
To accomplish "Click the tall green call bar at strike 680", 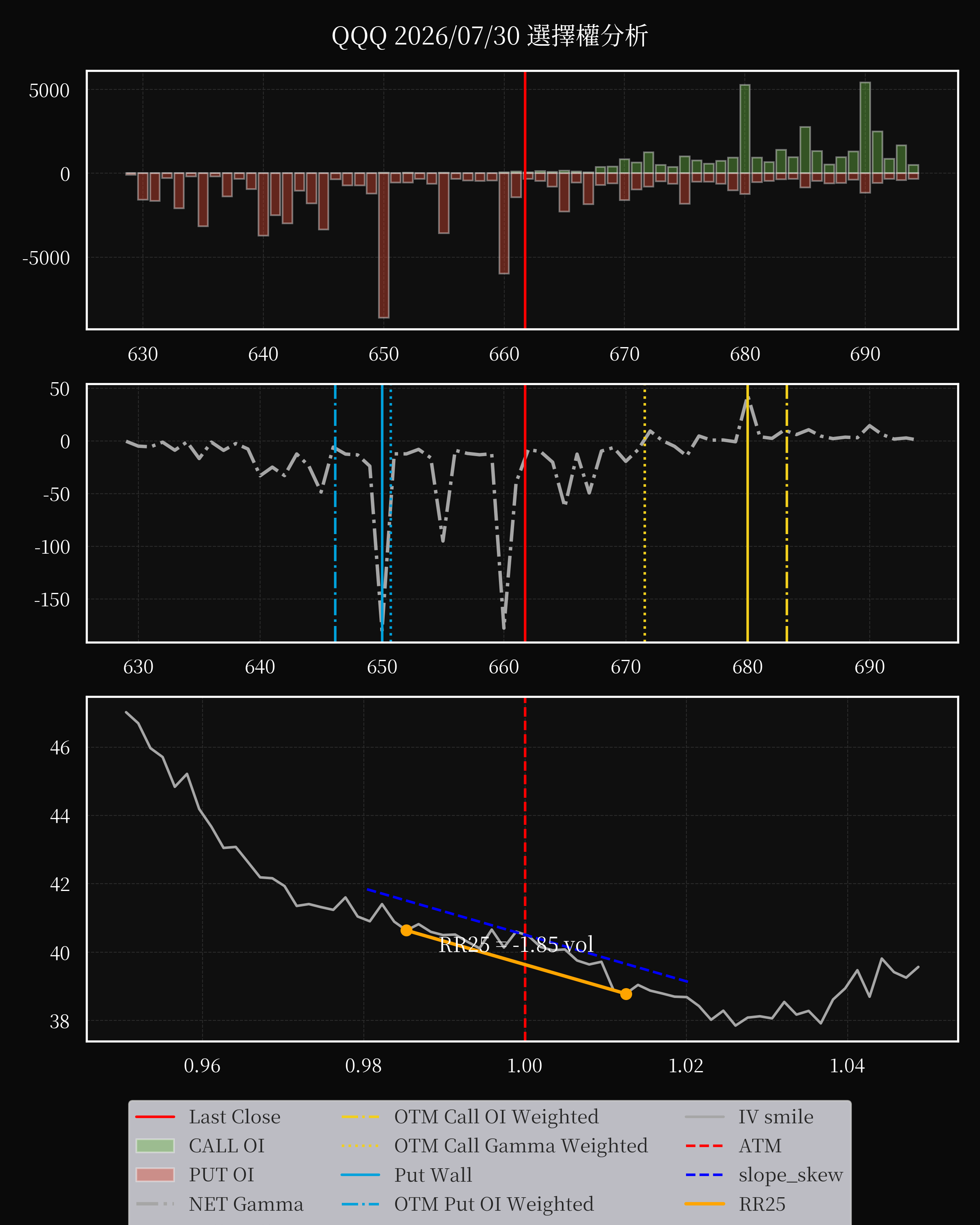I will 745,129.
